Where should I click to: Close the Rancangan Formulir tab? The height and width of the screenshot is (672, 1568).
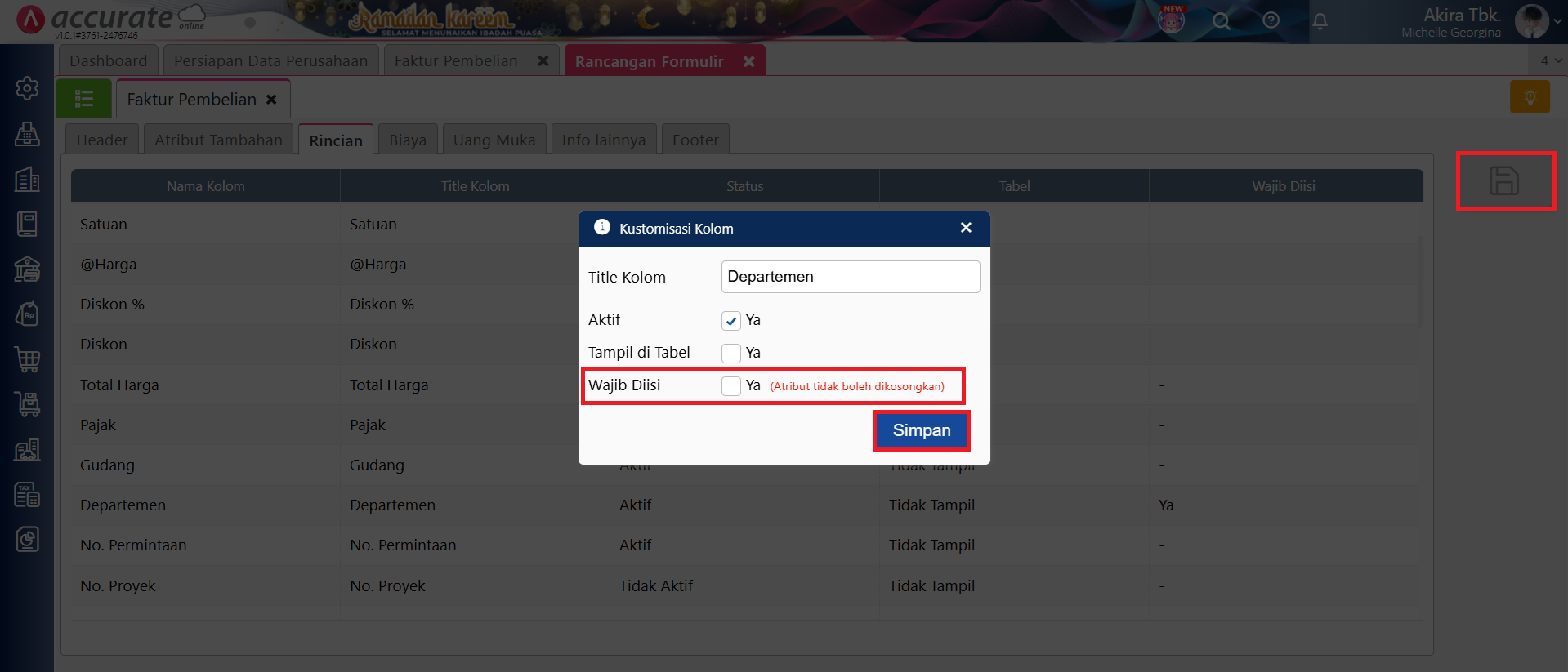(748, 61)
